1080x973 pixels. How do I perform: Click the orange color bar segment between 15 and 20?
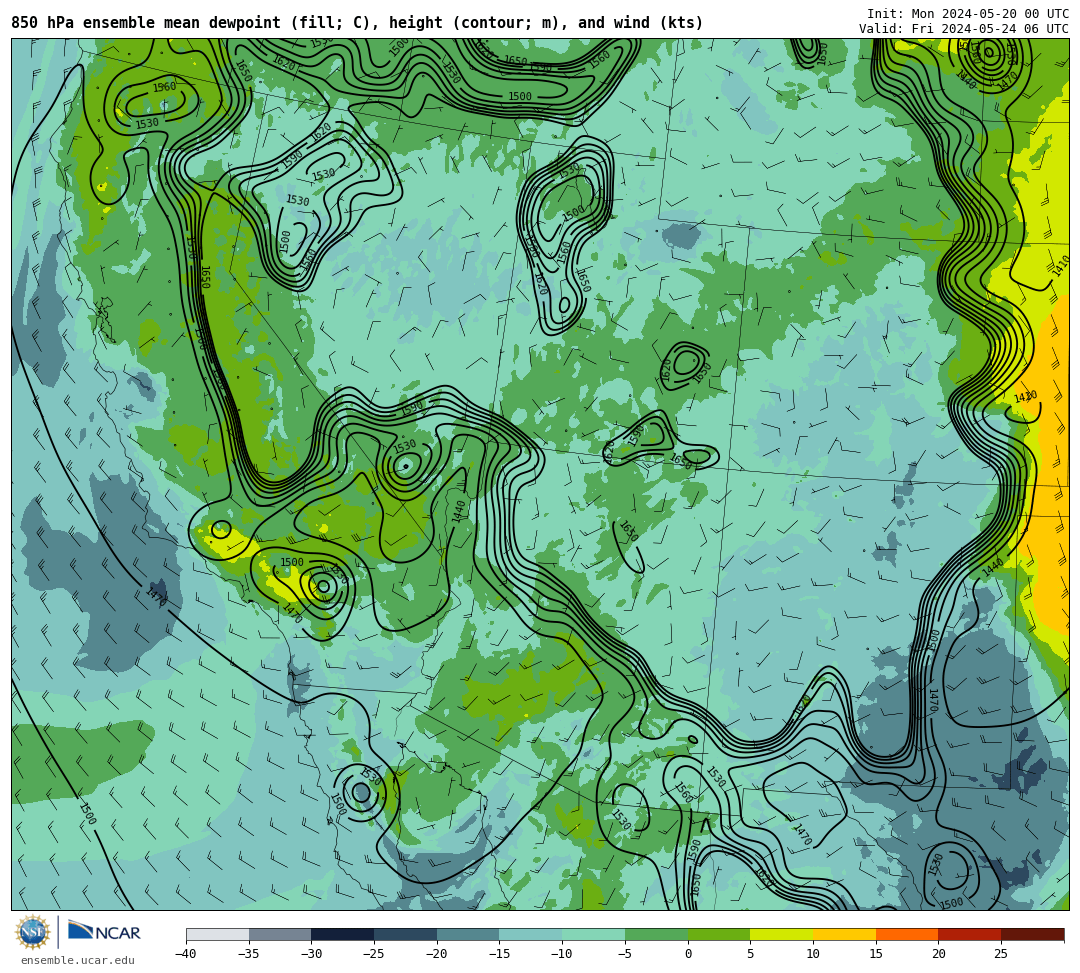point(907,934)
